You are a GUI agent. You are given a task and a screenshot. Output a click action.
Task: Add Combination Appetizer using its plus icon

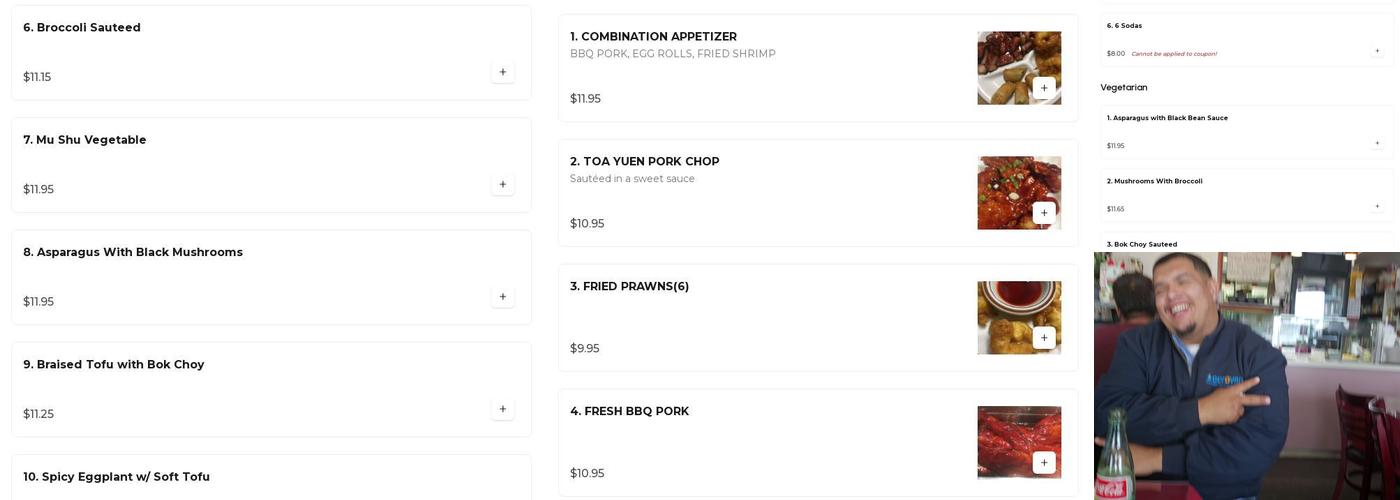pyautogui.click(x=1043, y=88)
